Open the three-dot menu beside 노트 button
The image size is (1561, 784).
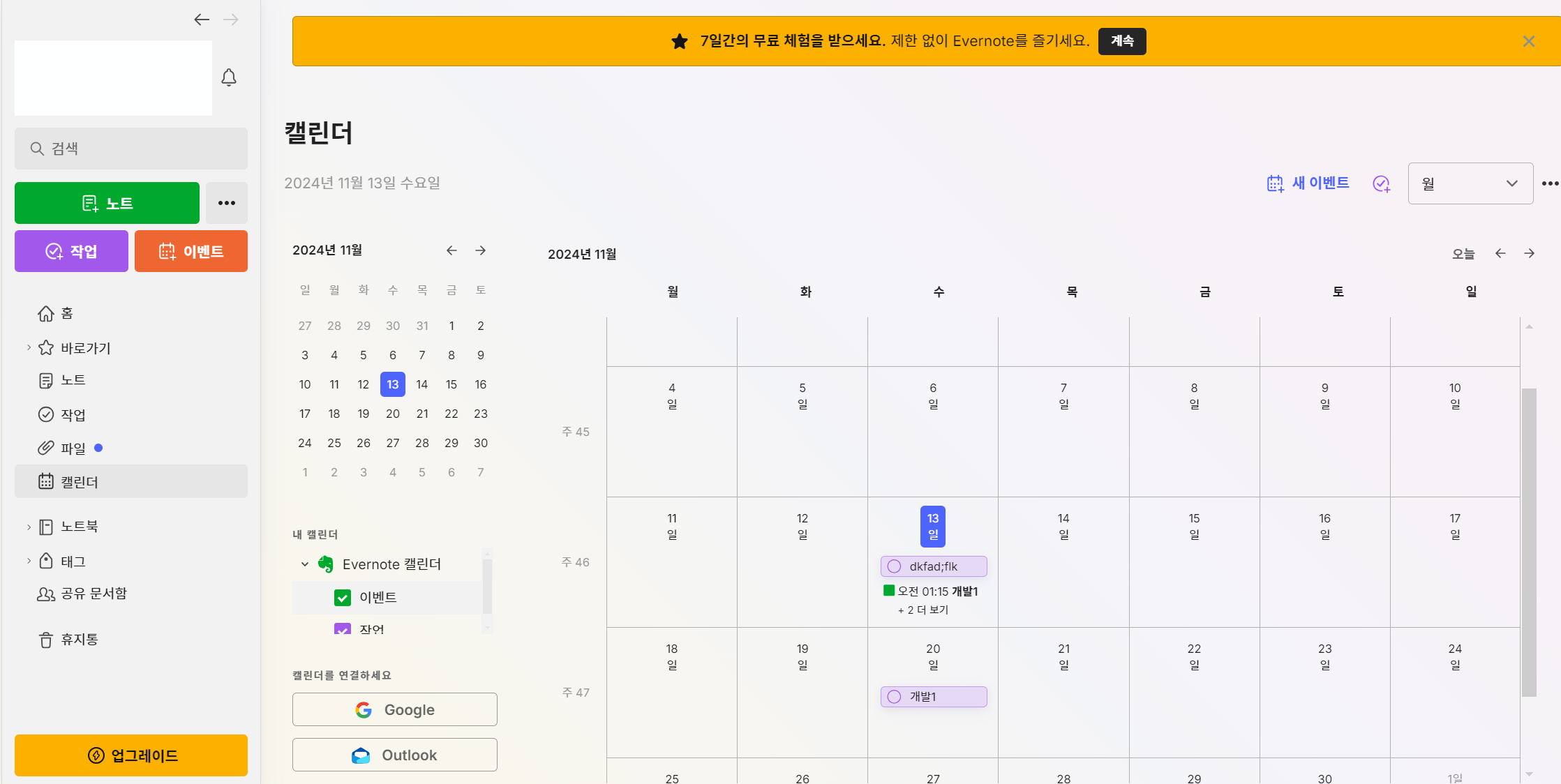(227, 203)
